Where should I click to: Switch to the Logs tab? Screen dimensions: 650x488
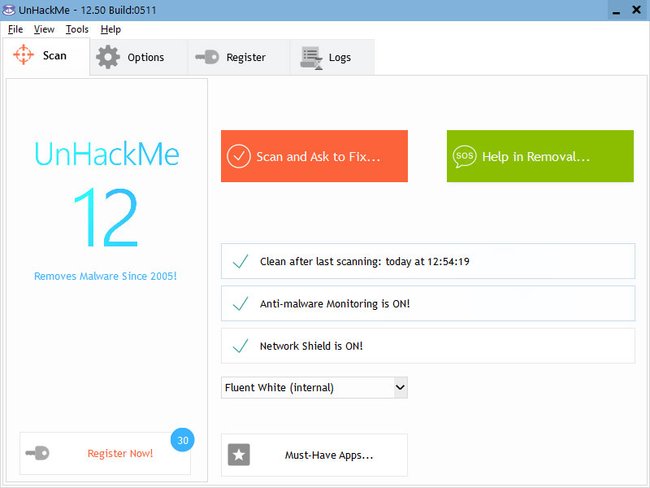[332, 57]
